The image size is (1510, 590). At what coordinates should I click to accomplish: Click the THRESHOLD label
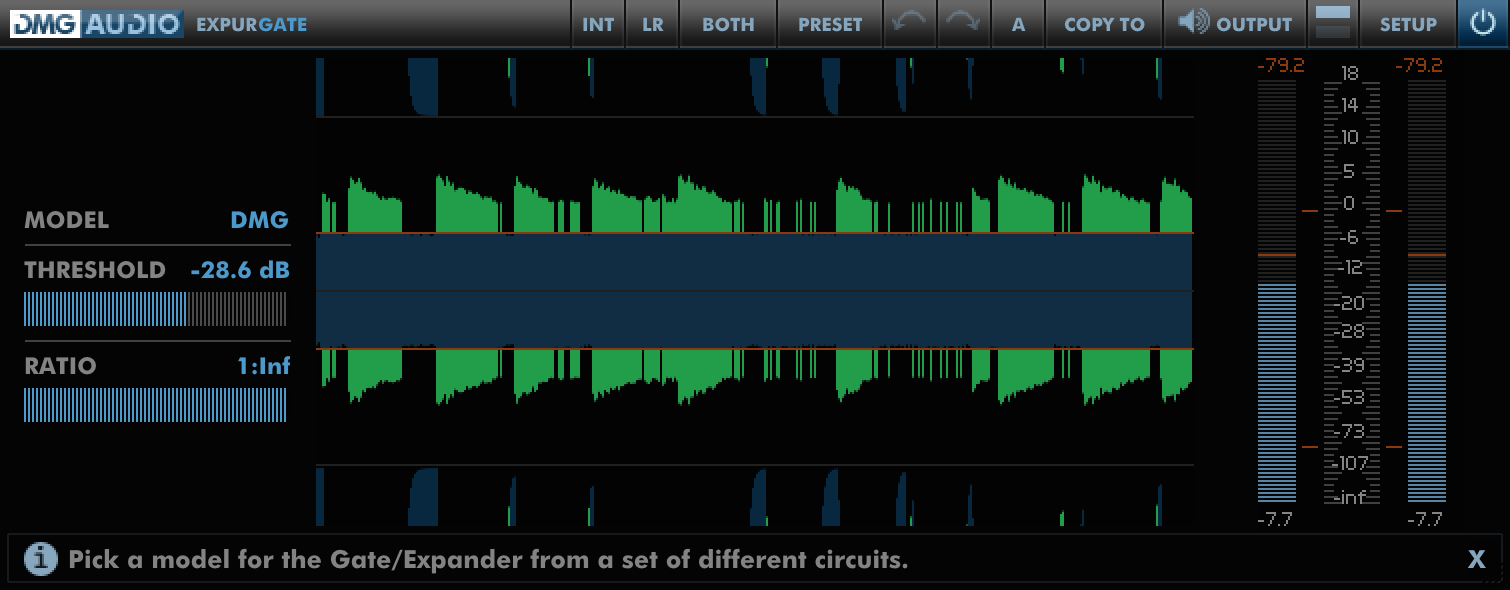pyautogui.click(x=95, y=270)
